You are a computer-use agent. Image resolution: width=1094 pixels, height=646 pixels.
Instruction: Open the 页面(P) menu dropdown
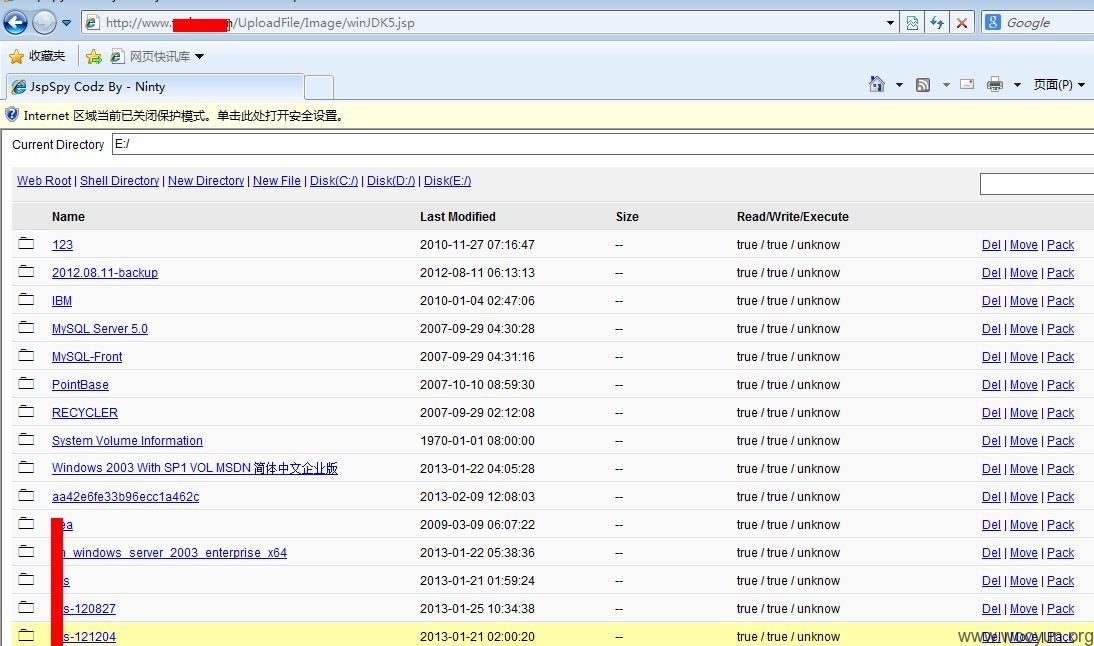[1058, 84]
